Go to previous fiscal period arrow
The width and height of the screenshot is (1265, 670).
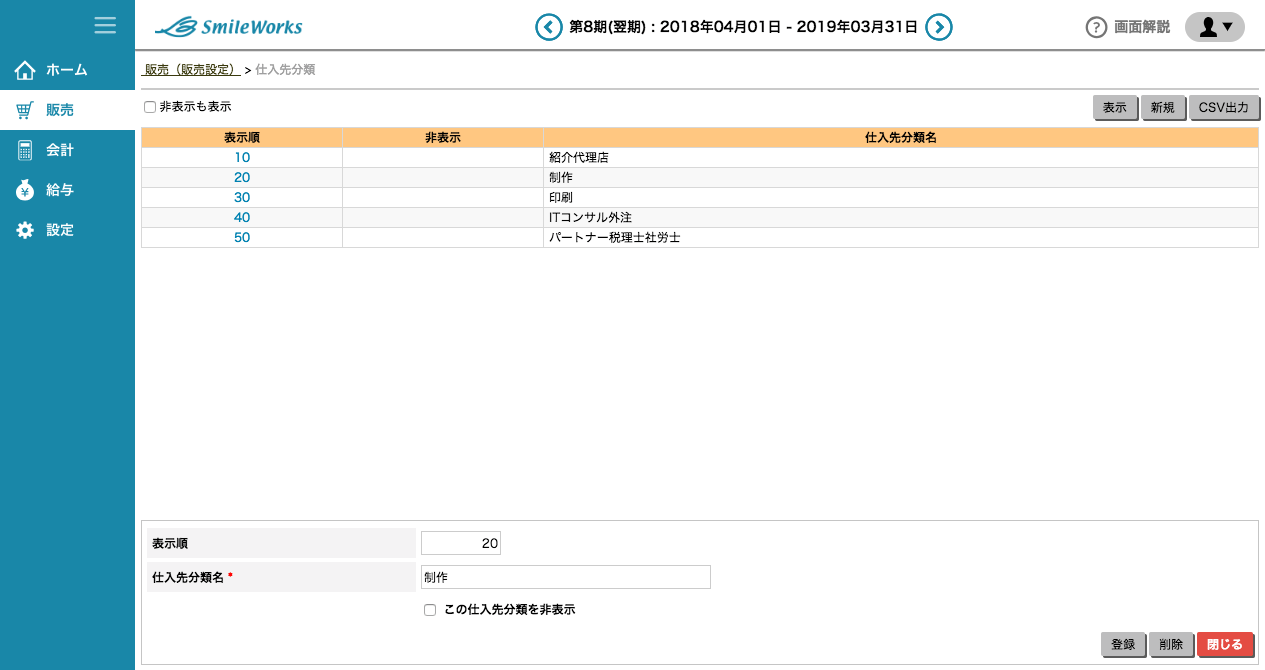click(548, 27)
